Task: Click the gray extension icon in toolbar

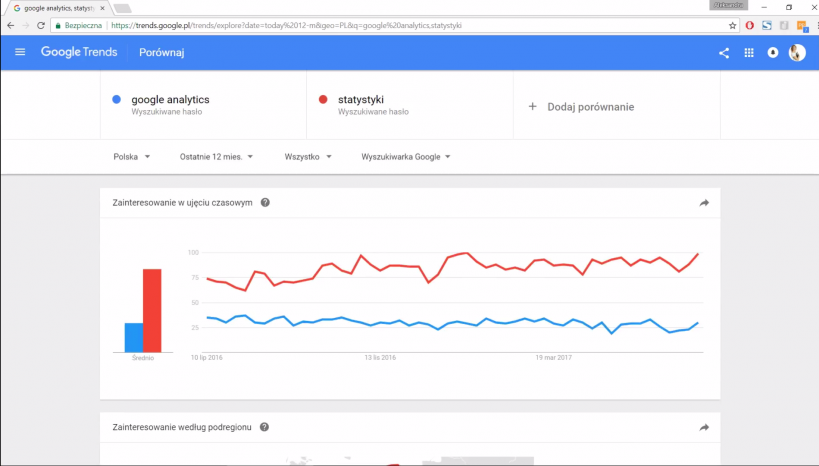Action: coord(784,25)
